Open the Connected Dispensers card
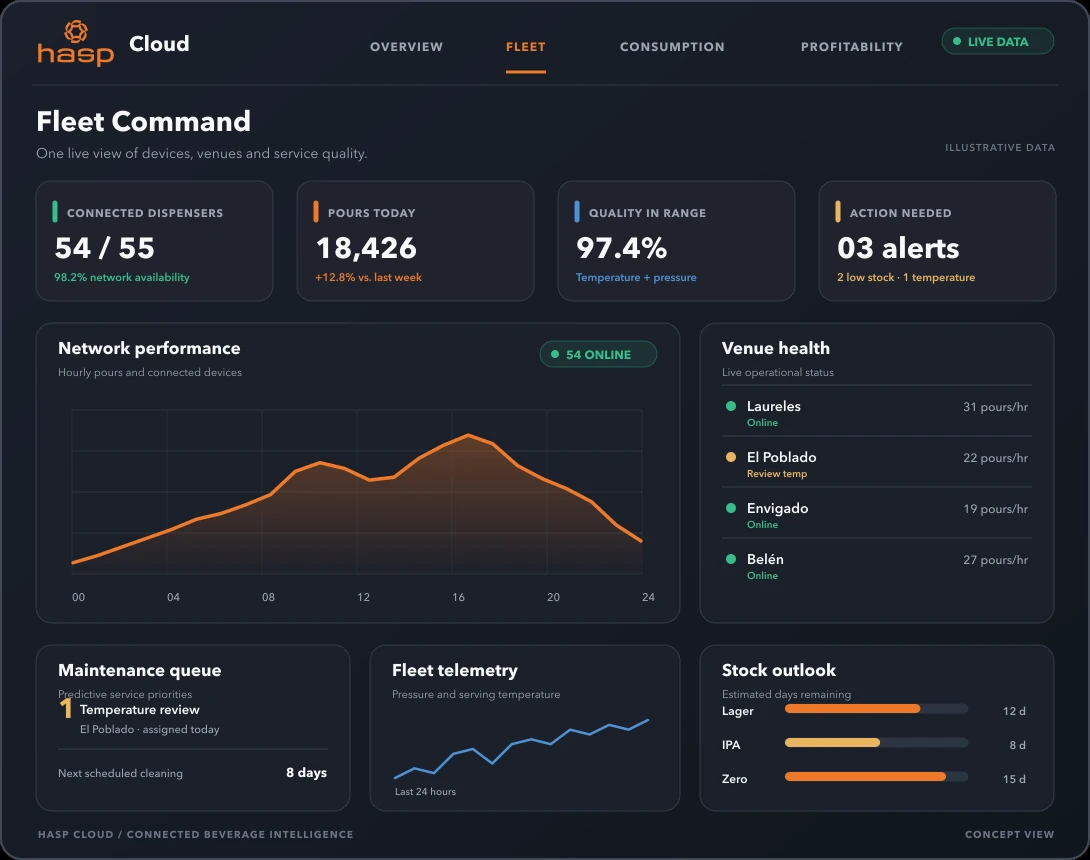The height and width of the screenshot is (860, 1090). tap(154, 241)
